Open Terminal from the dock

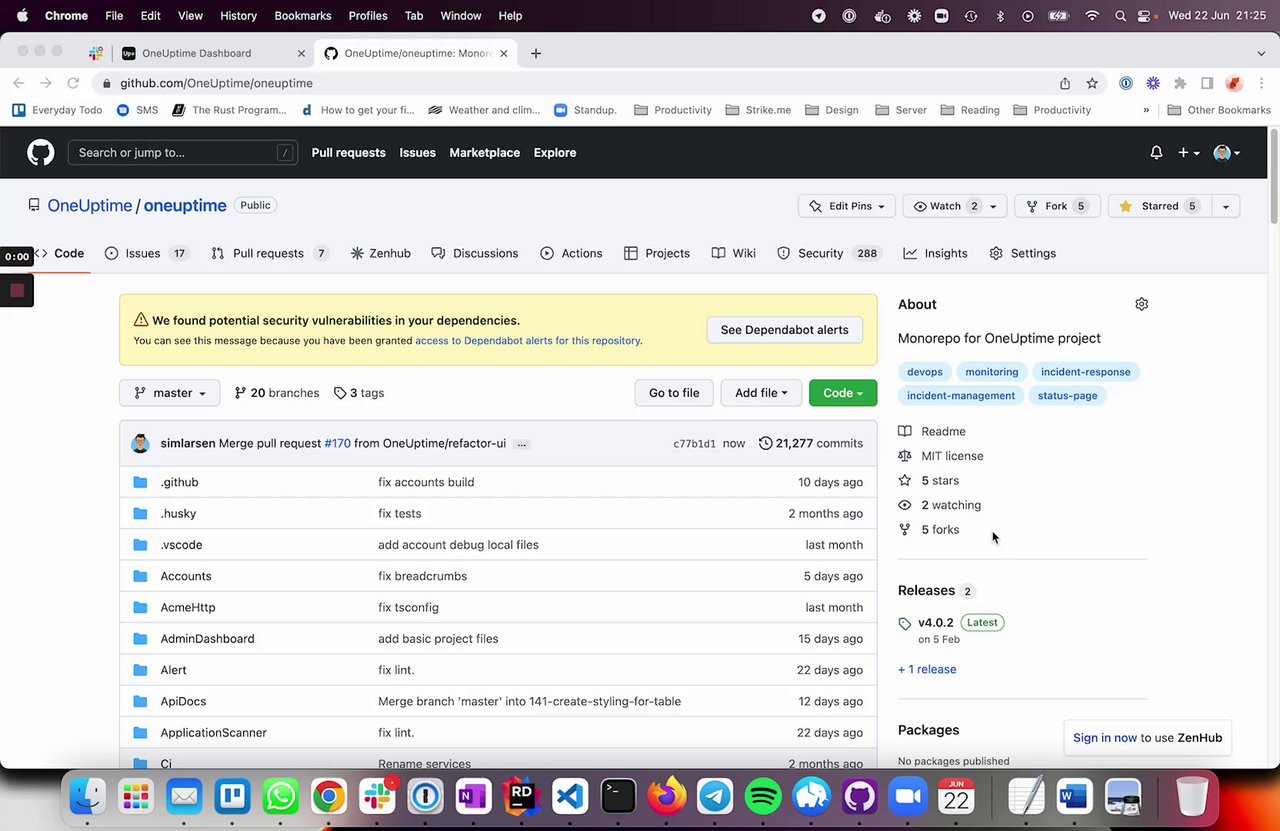(x=618, y=796)
